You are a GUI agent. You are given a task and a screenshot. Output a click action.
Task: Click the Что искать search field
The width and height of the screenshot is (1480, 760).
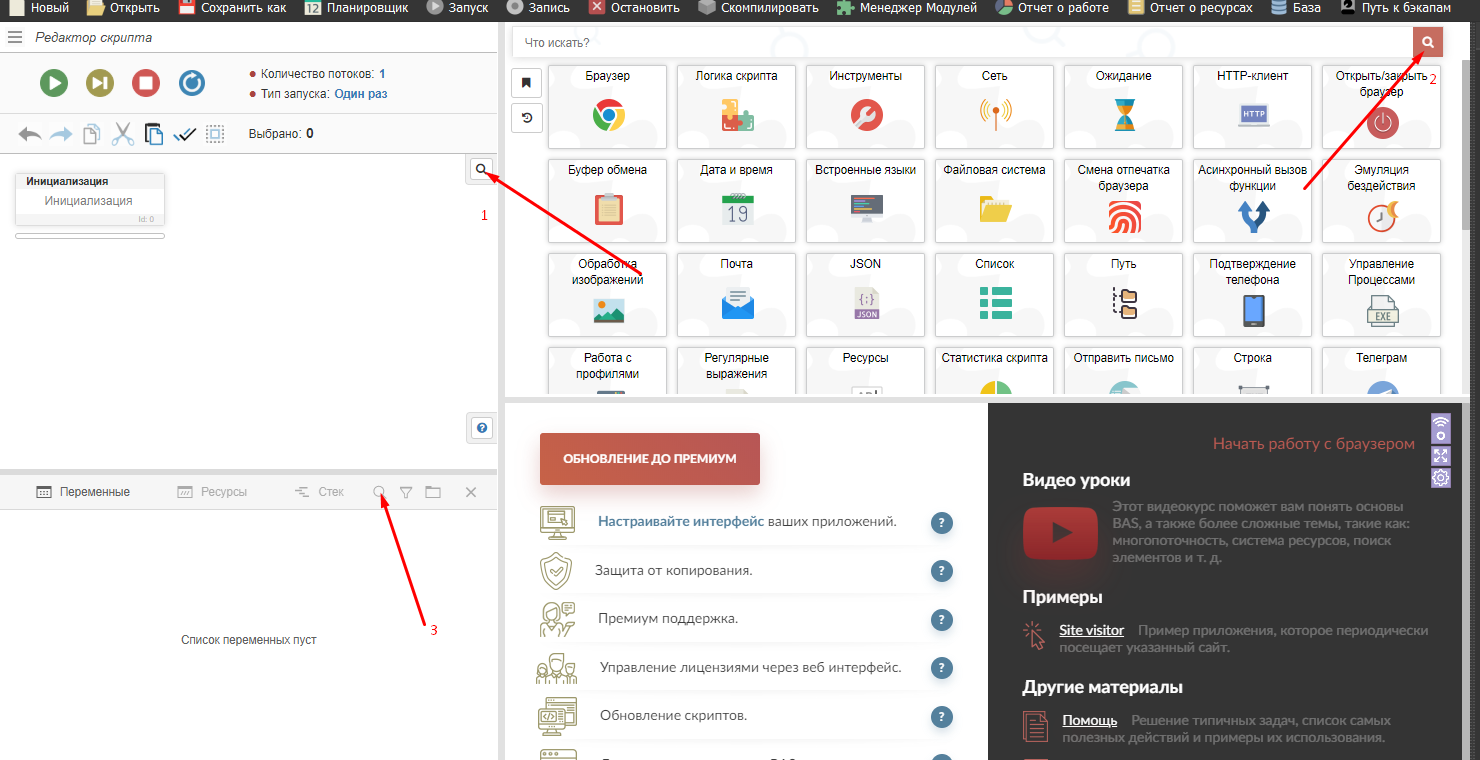(x=960, y=43)
